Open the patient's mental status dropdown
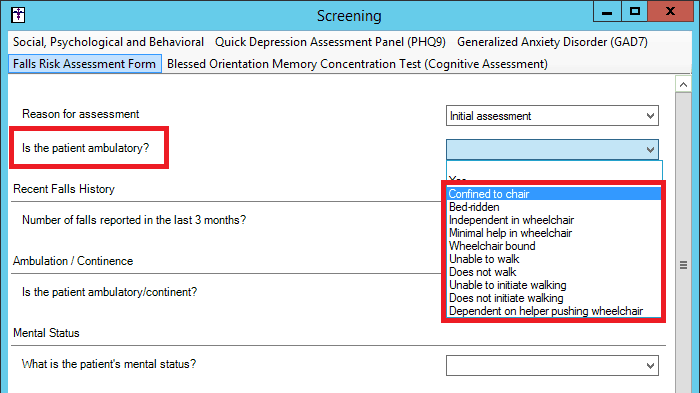This screenshot has height=393, width=700. 552,366
